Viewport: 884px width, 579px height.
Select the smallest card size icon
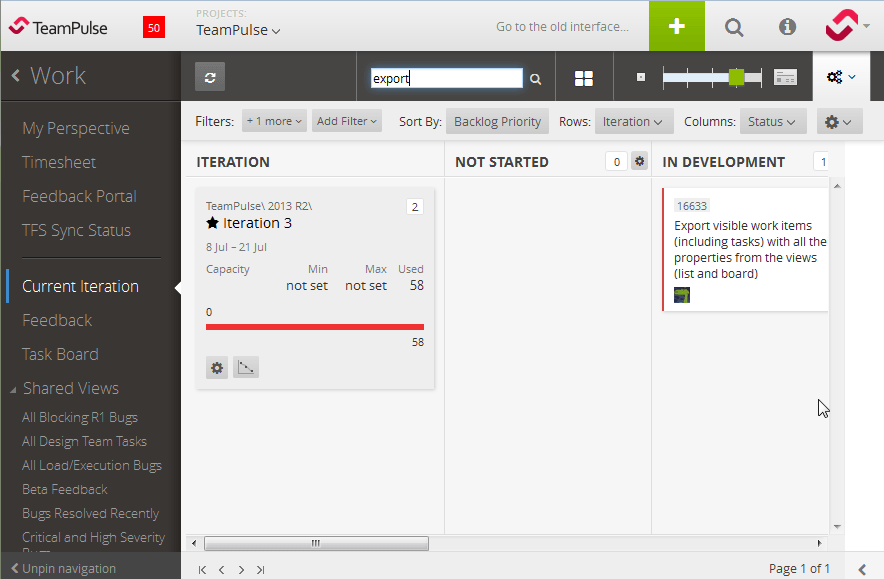tap(640, 77)
